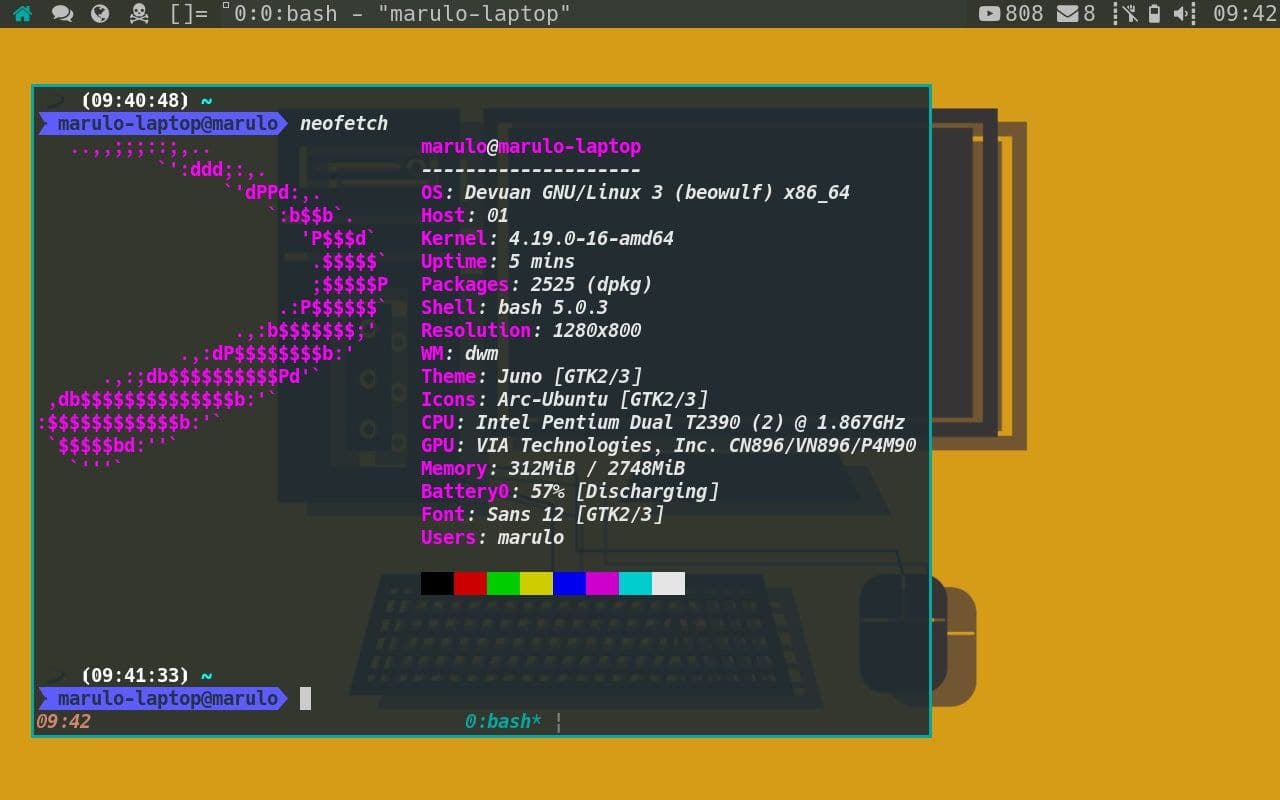The height and width of the screenshot is (800, 1280).
Task: Select the globe web tag
Action: (x=100, y=14)
